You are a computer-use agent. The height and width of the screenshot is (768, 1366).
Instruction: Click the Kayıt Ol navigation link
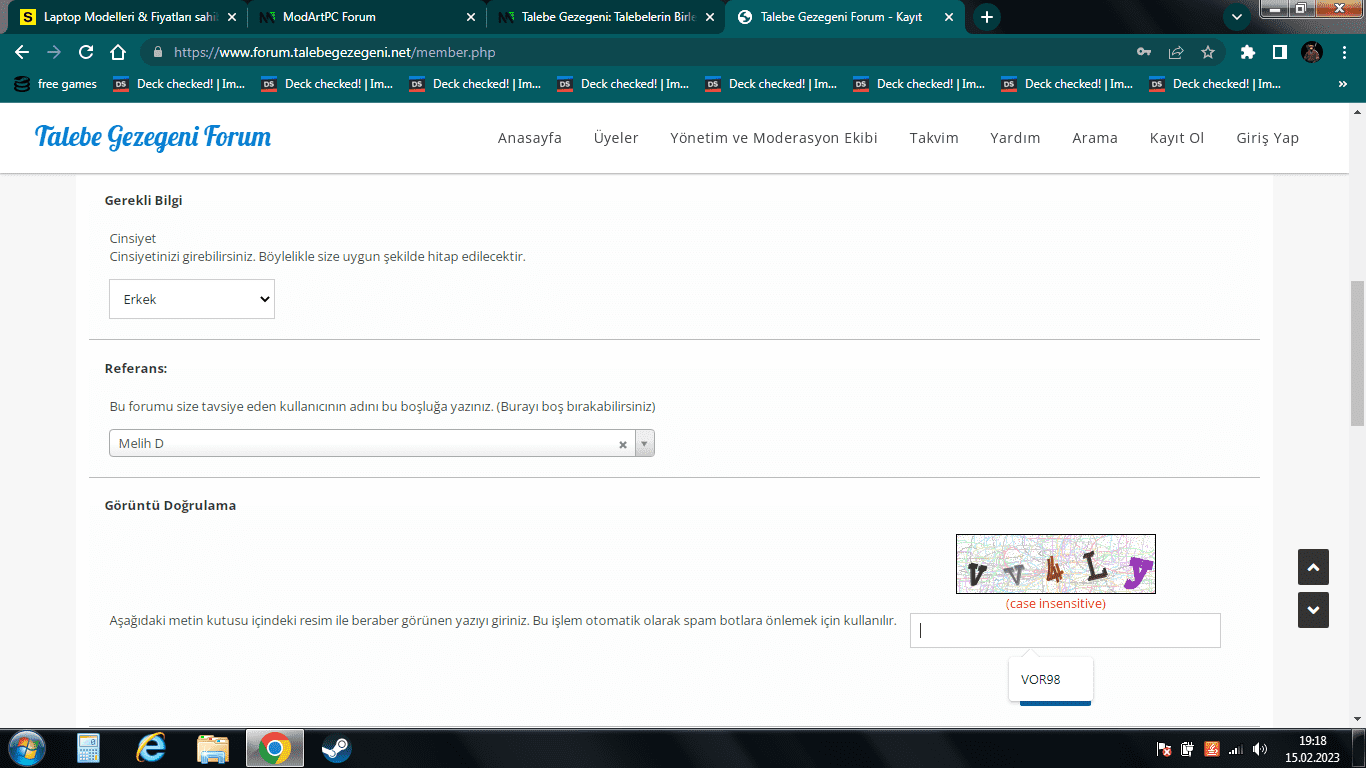click(1176, 138)
